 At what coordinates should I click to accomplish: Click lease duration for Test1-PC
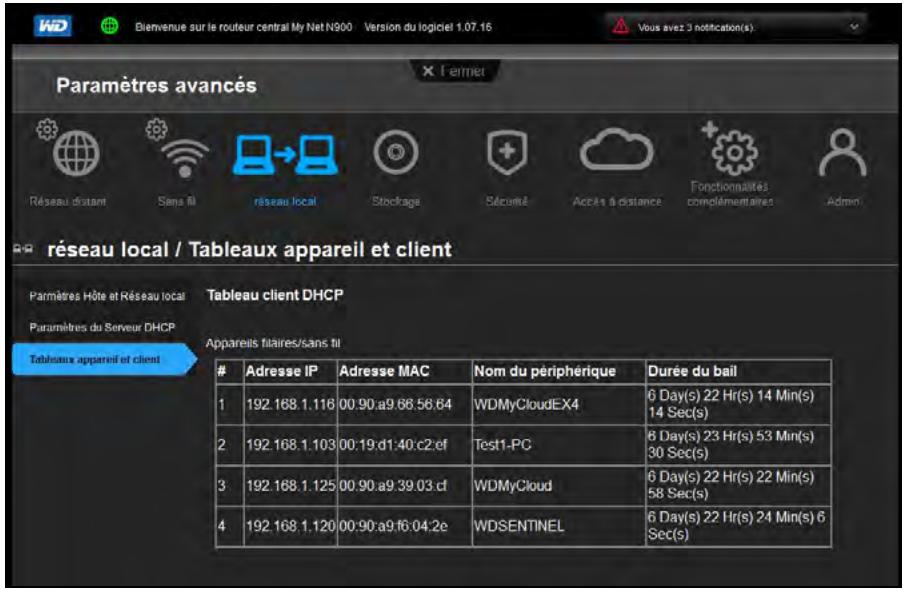(730, 444)
